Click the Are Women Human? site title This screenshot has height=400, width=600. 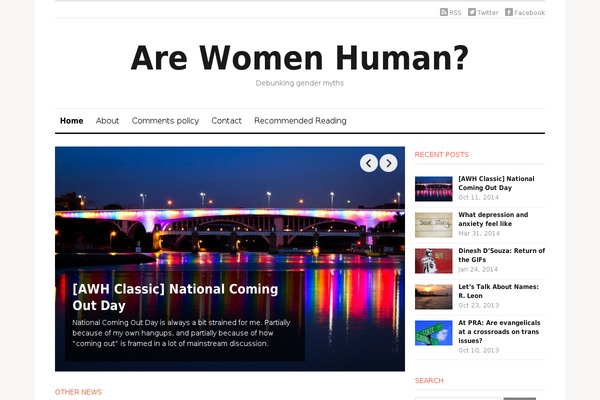click(x=300, y=58)
